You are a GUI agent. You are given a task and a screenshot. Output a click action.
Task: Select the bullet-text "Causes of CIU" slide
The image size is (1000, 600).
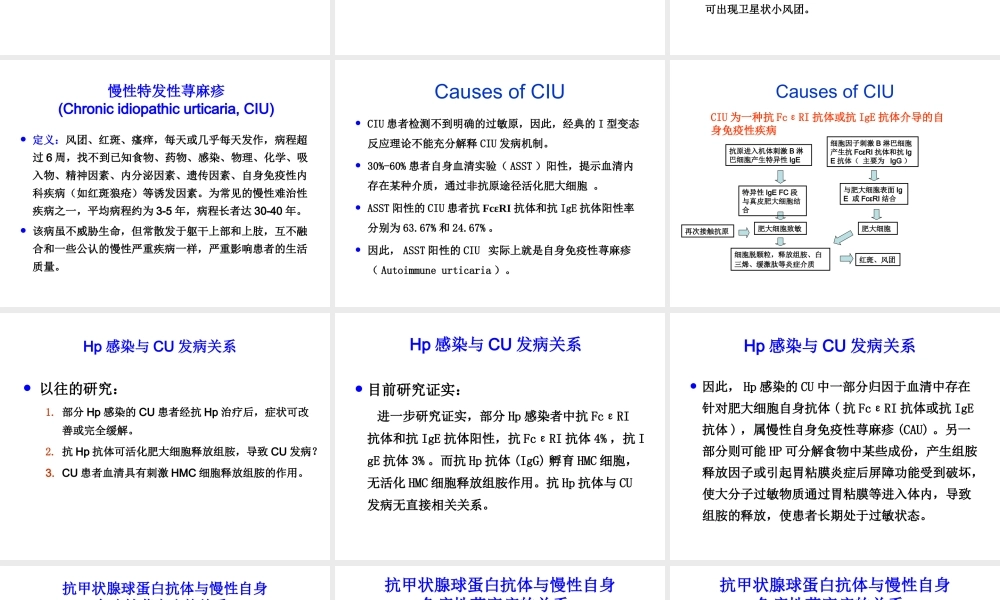(499, 185)
